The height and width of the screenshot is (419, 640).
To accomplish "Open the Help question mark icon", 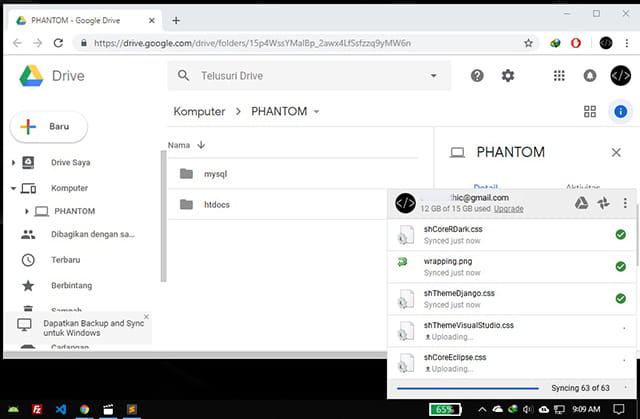I will click(x=477, y=76).
